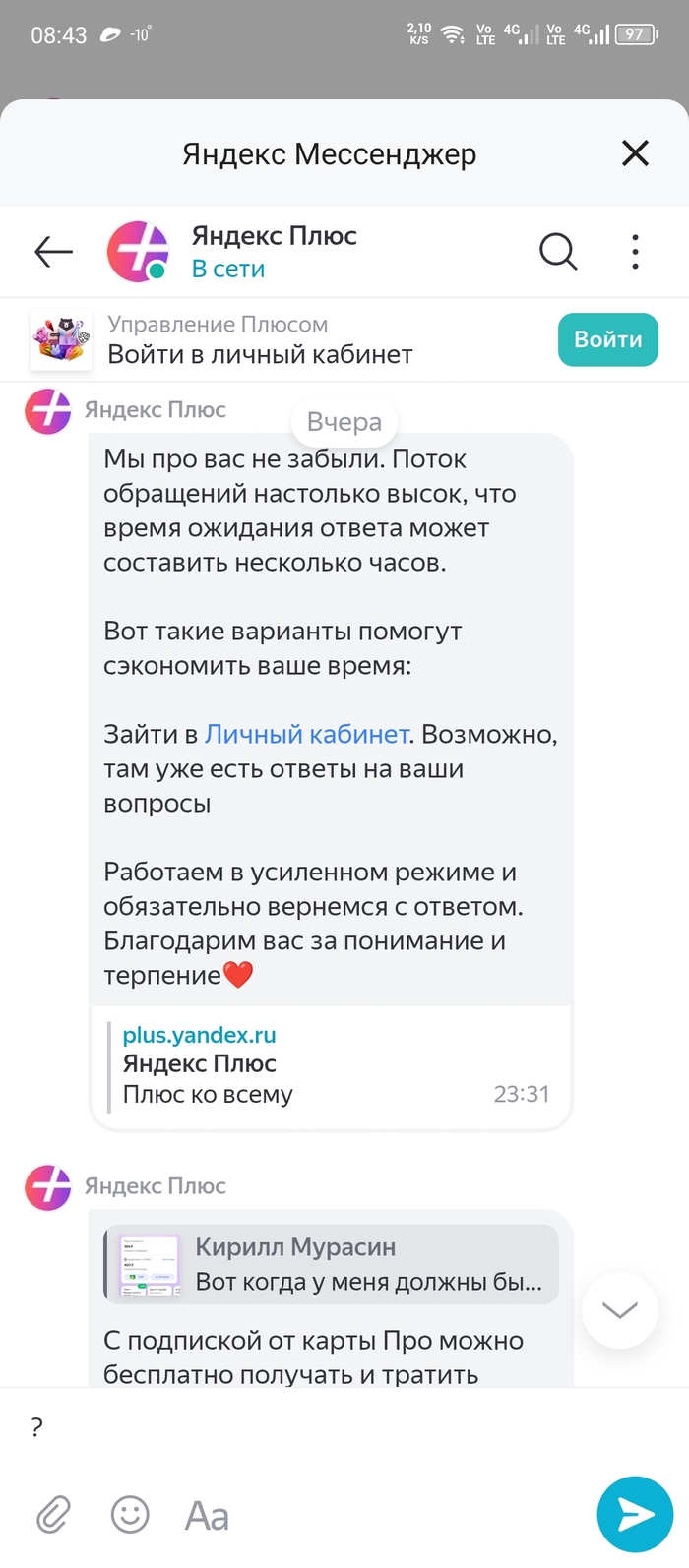Tap the attach file paperclip icon
This screenshot has height=1568, width=689.
click(x=54, y=1515)
